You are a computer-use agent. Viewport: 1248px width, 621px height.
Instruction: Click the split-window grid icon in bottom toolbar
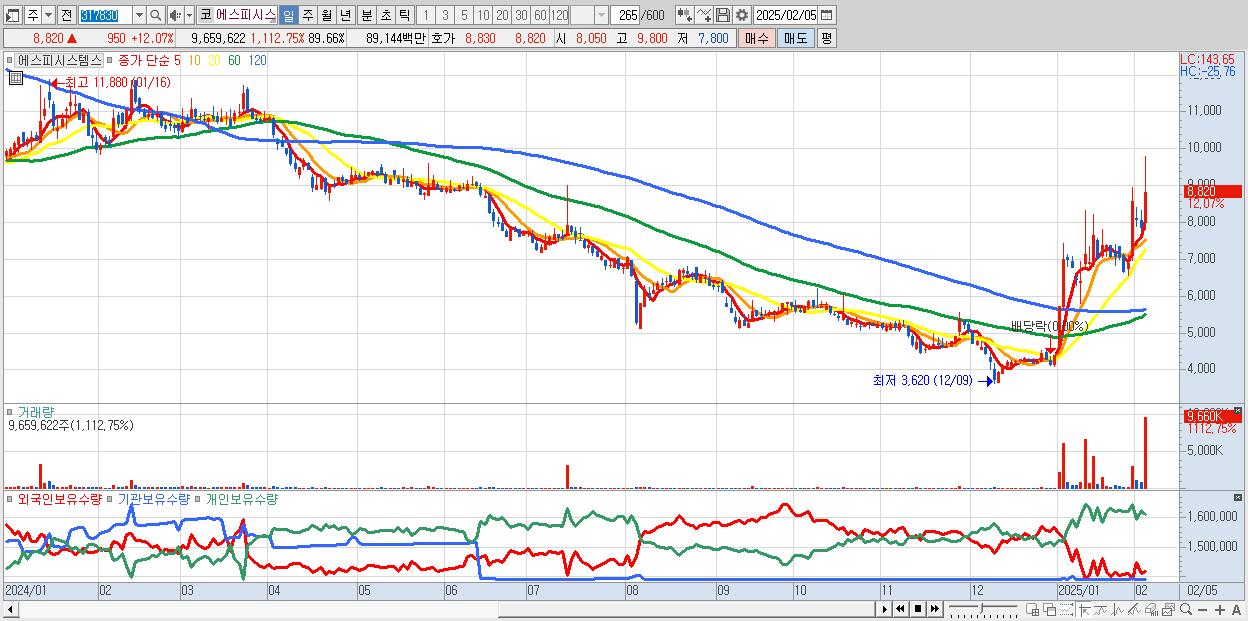tap(1033, 610)
